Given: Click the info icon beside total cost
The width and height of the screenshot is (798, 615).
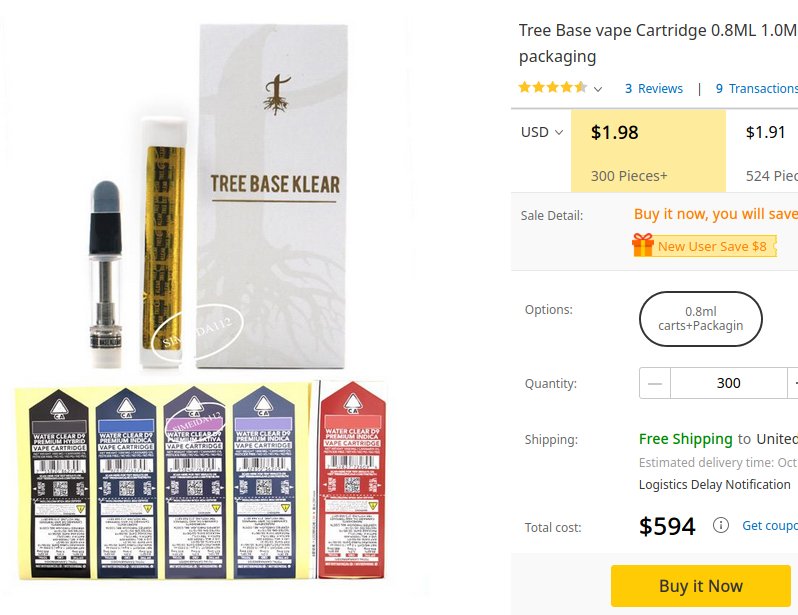Looking at the screenshot, I should click(721, 525).
